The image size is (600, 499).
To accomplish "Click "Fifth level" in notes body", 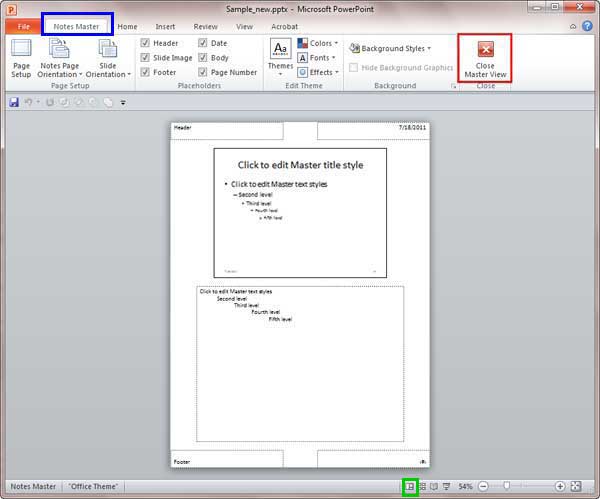I will pyautogui.click(x=280, y=319).
